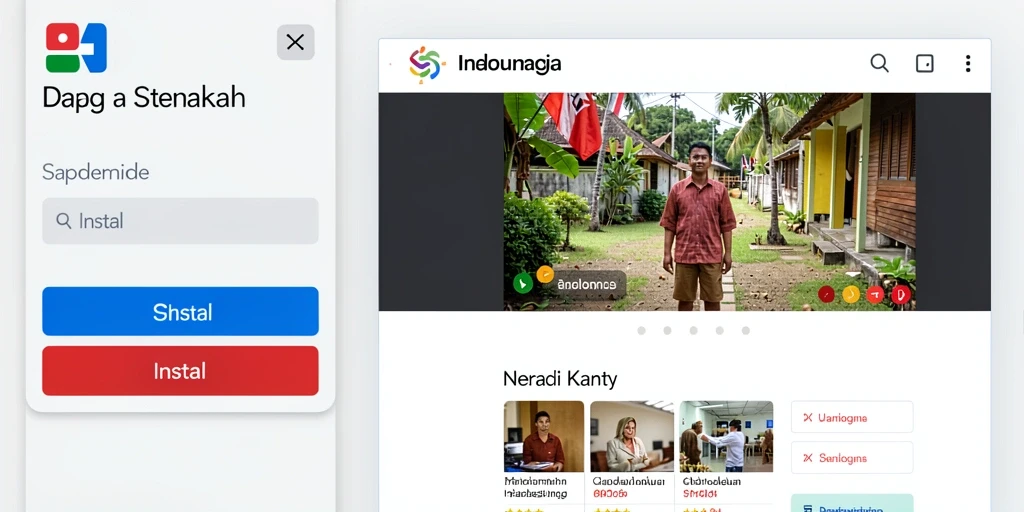Click the red circle icon marked D

(x=901, y=295)
